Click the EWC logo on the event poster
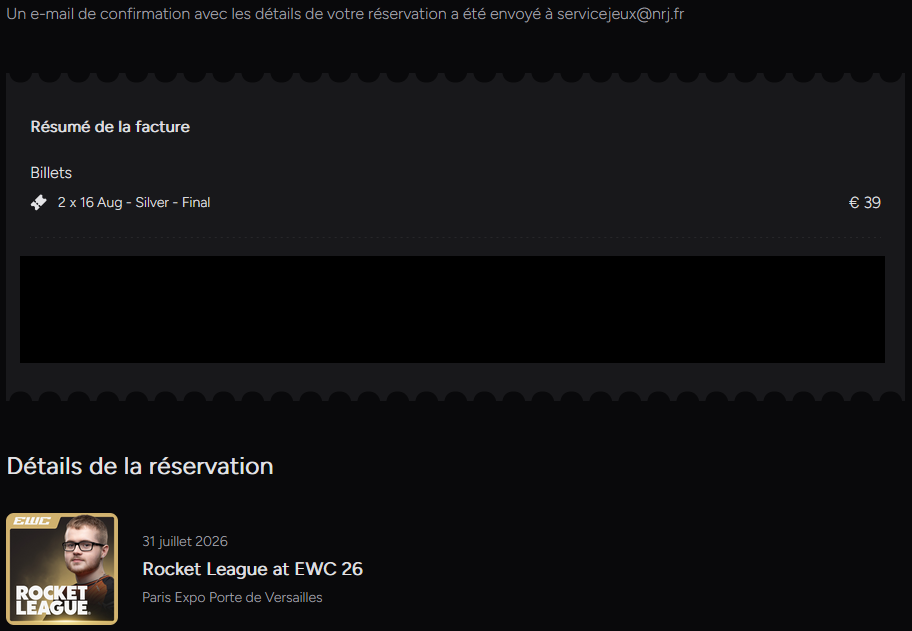The image size is (912, 631). pos(31,521)
